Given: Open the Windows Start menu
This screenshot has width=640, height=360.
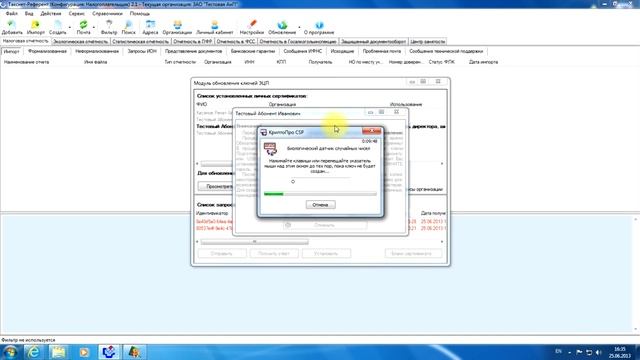Looking at the screenshot, I should (x=9, y=352).
